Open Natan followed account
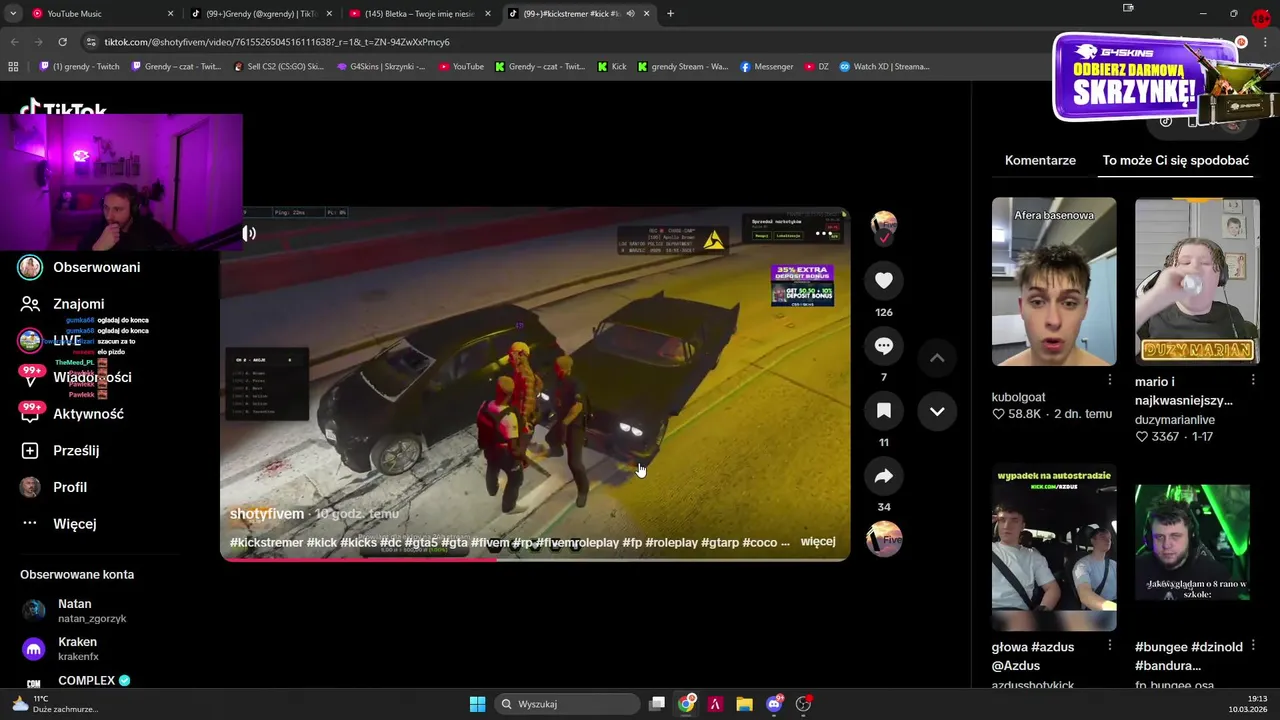 point(75,611)
